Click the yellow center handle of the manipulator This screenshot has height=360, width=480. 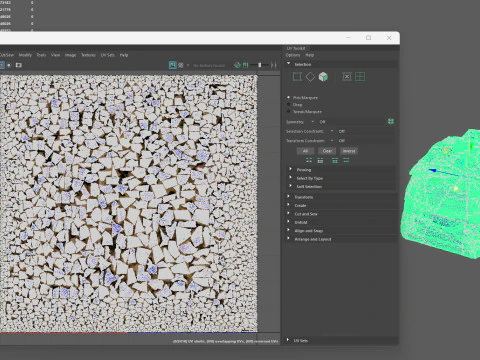point(456,189)
